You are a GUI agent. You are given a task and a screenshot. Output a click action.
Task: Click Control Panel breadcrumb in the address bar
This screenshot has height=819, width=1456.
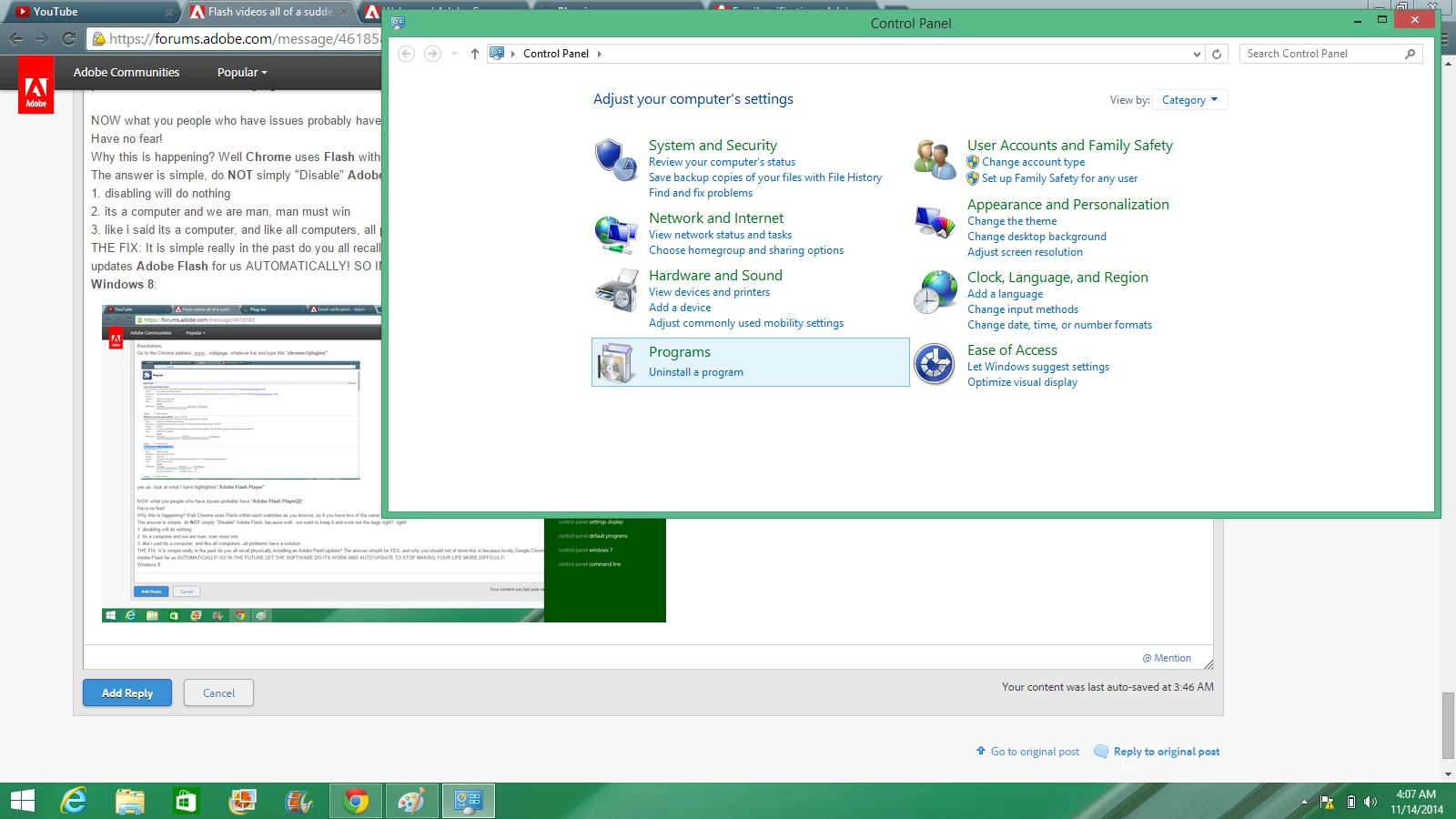pos(556,54)
